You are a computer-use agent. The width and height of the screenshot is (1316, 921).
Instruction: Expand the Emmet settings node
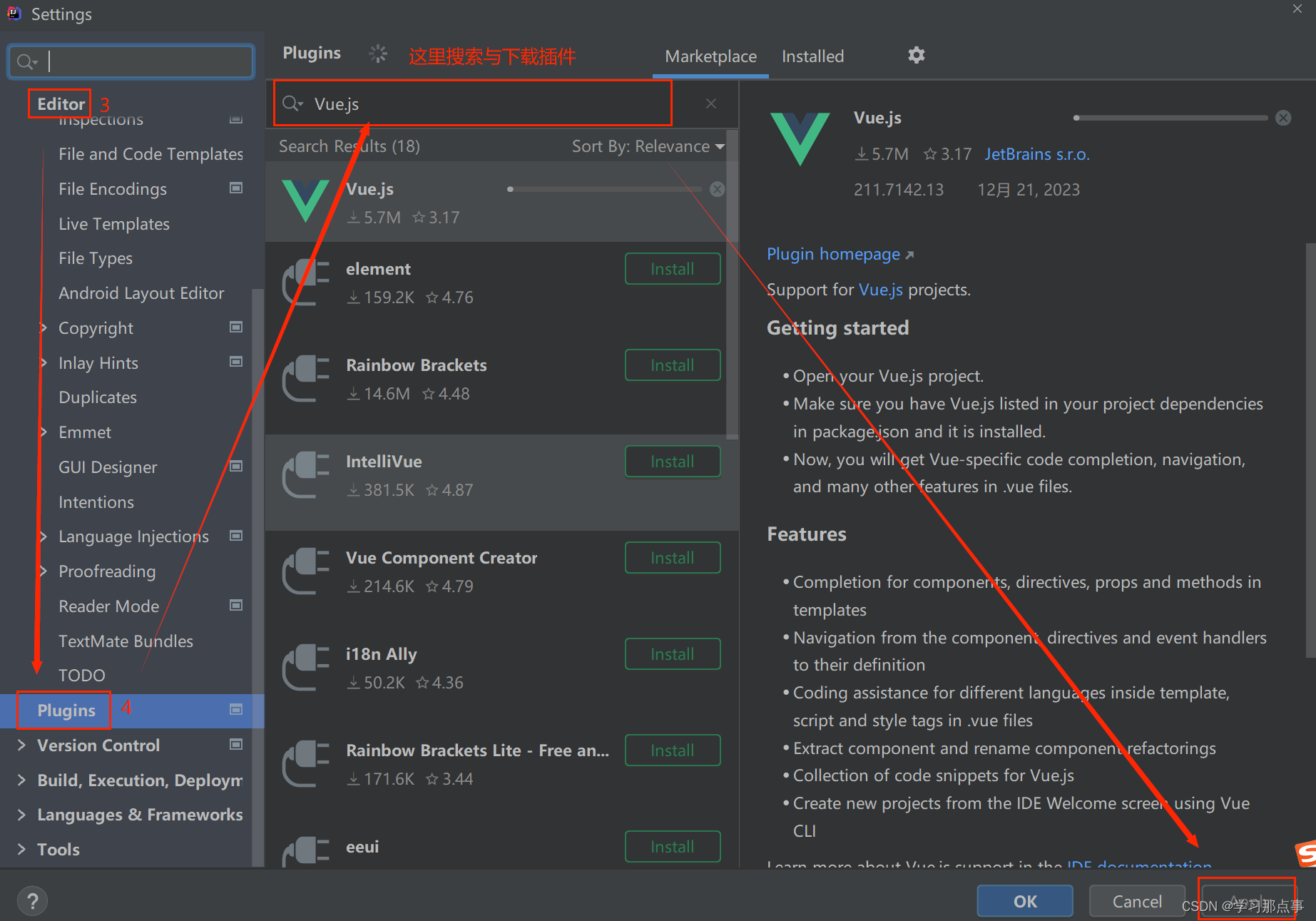click(44, 432)
